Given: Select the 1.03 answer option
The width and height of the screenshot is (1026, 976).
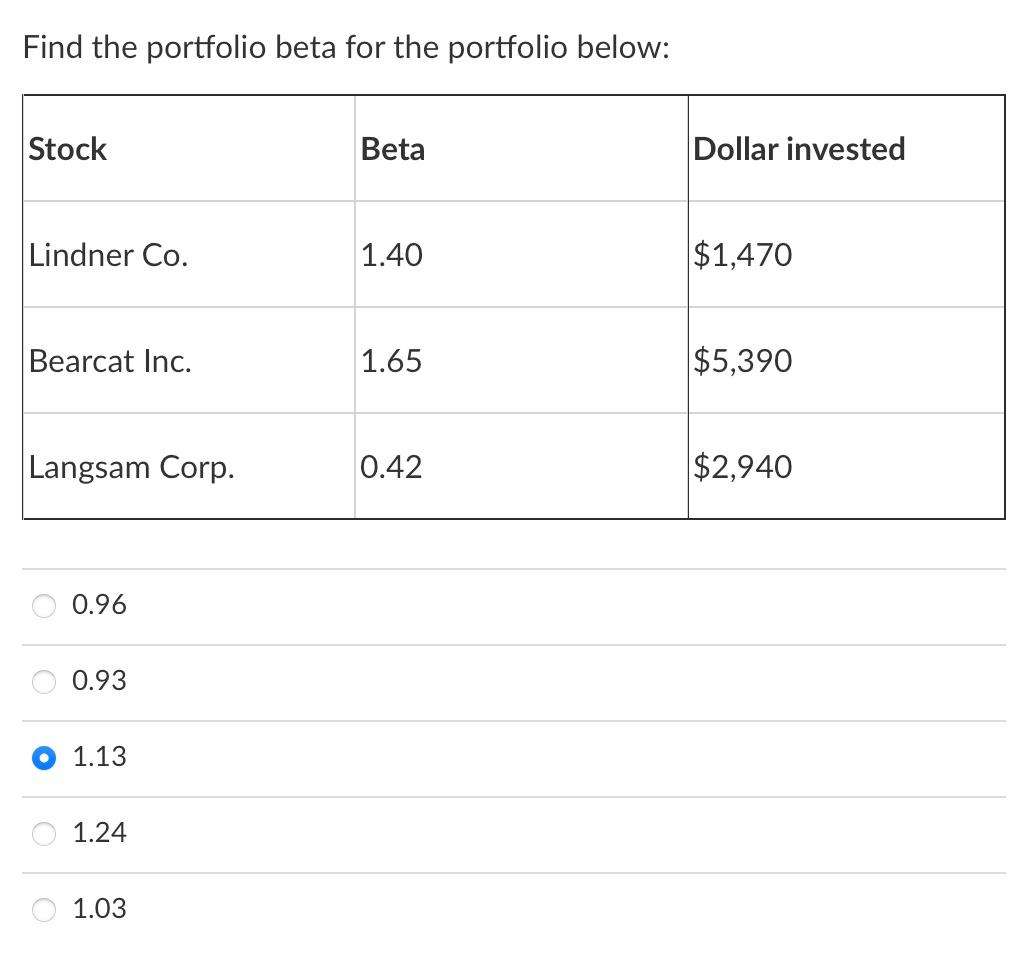Looking at the screenshot, I should pyautogui.click(x=44, y=909).
